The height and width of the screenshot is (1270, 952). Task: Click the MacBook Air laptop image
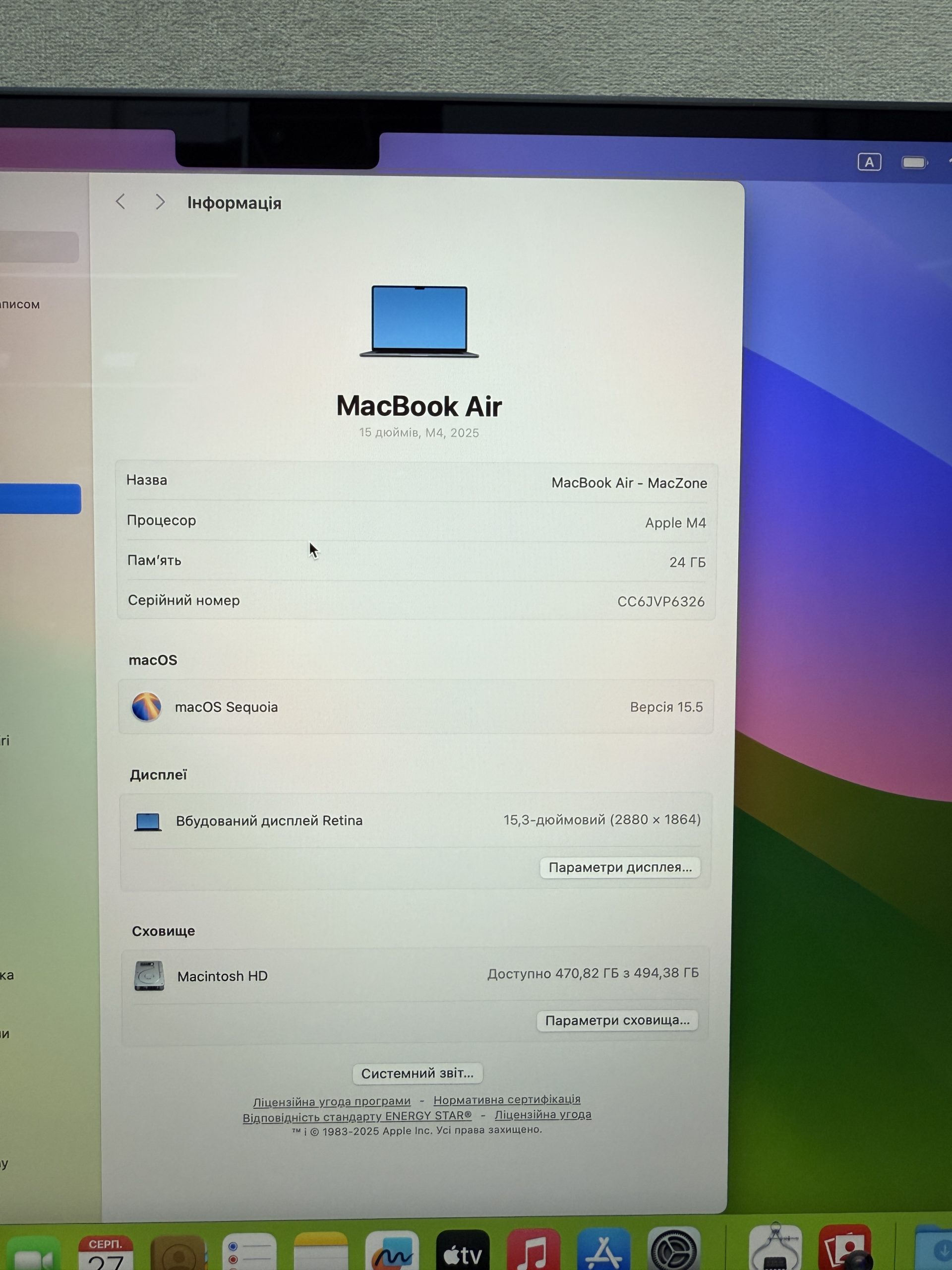click(x=419, y=321)
